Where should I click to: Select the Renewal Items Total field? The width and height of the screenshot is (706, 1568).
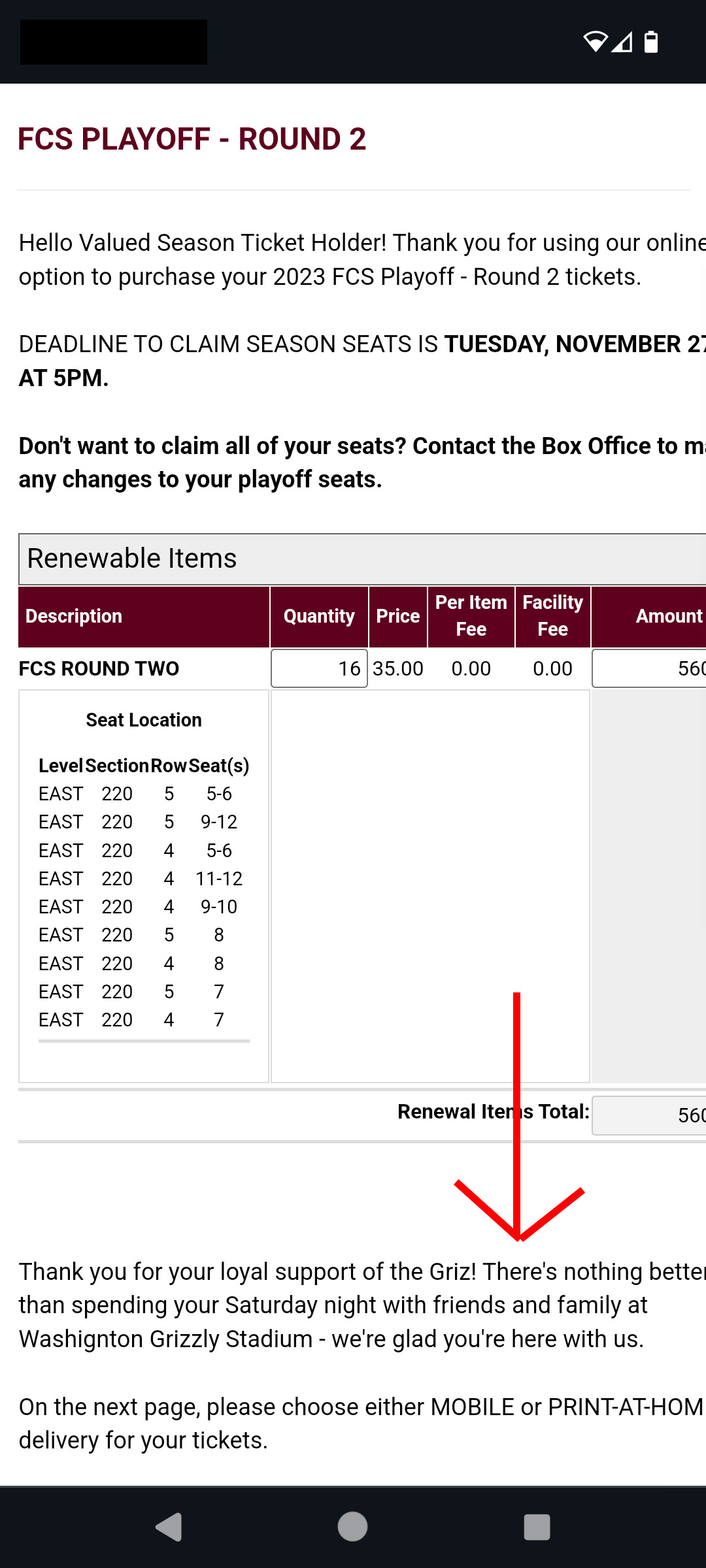[649, 1115]
